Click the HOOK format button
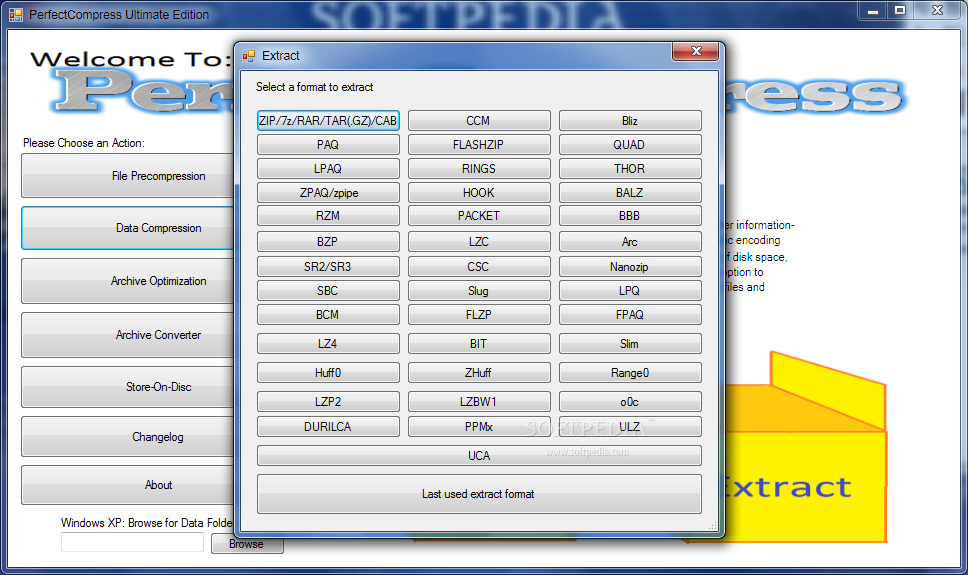968x575 pixels. pyautogui.click(x=479, y=193)
